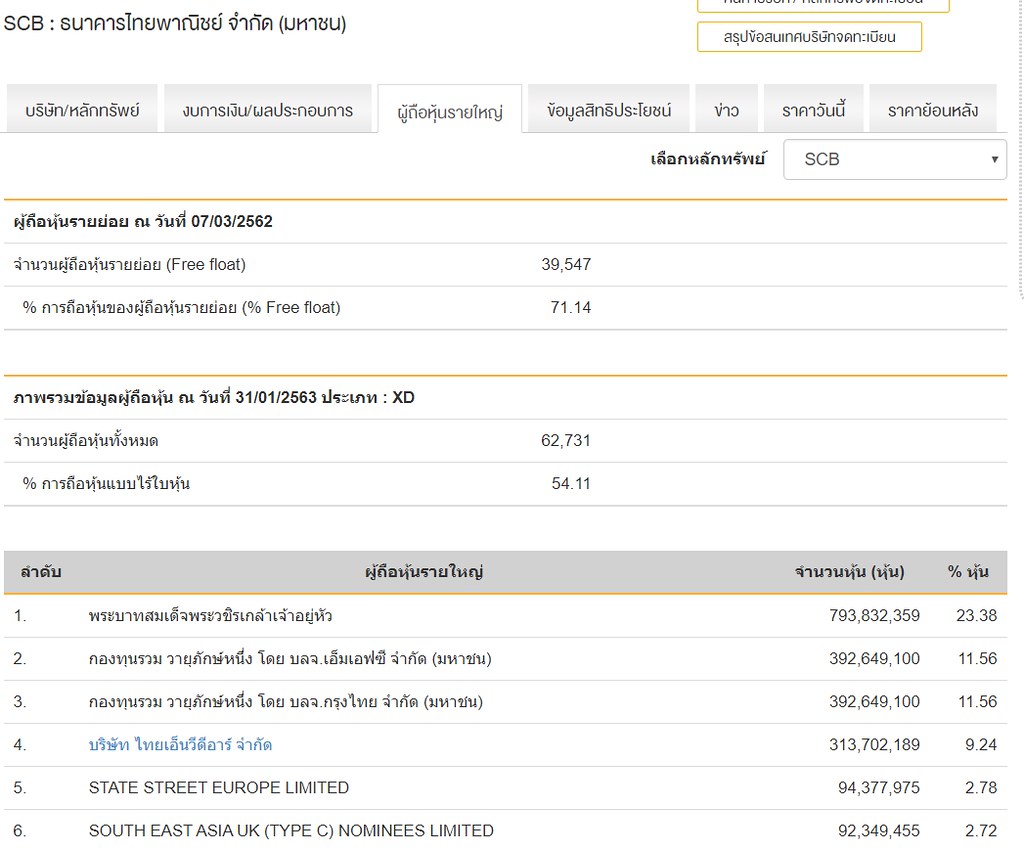This screenshot has height=851, width=1024.
Task: Click share count 313,702,189
Action: [x=874, y=745]
